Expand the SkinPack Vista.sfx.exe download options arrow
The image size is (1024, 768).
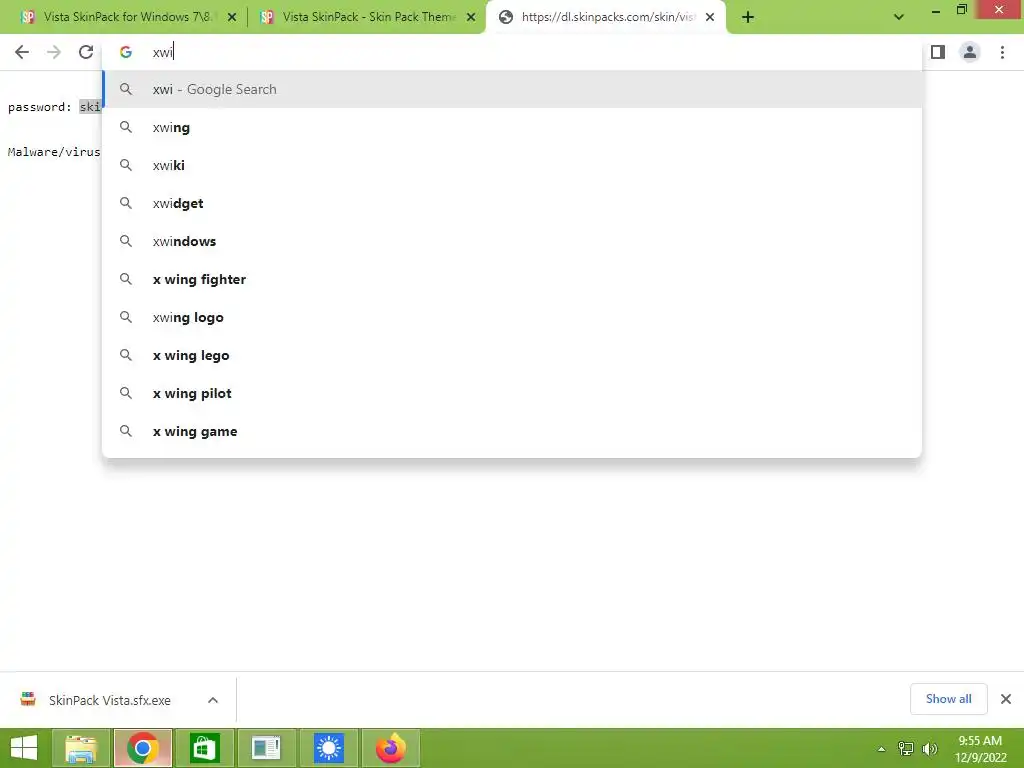tap(213, 700)
